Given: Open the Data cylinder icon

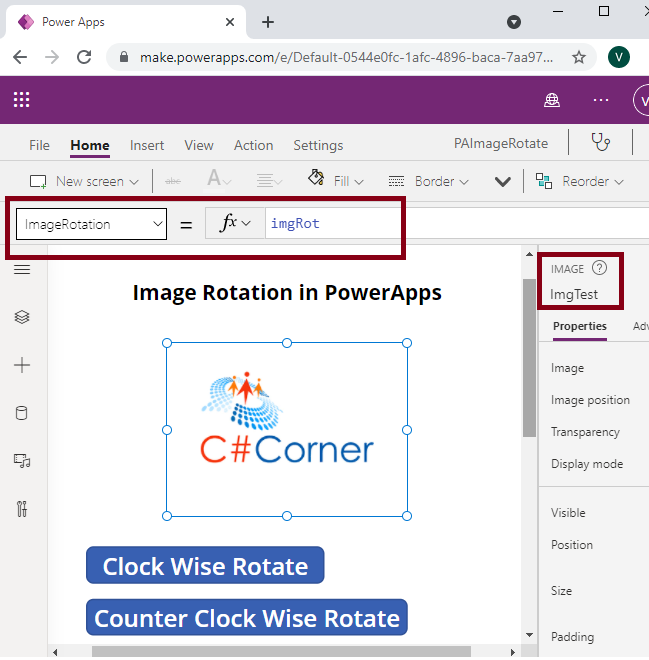Looking at the screenshot, I should click(21, 413).
